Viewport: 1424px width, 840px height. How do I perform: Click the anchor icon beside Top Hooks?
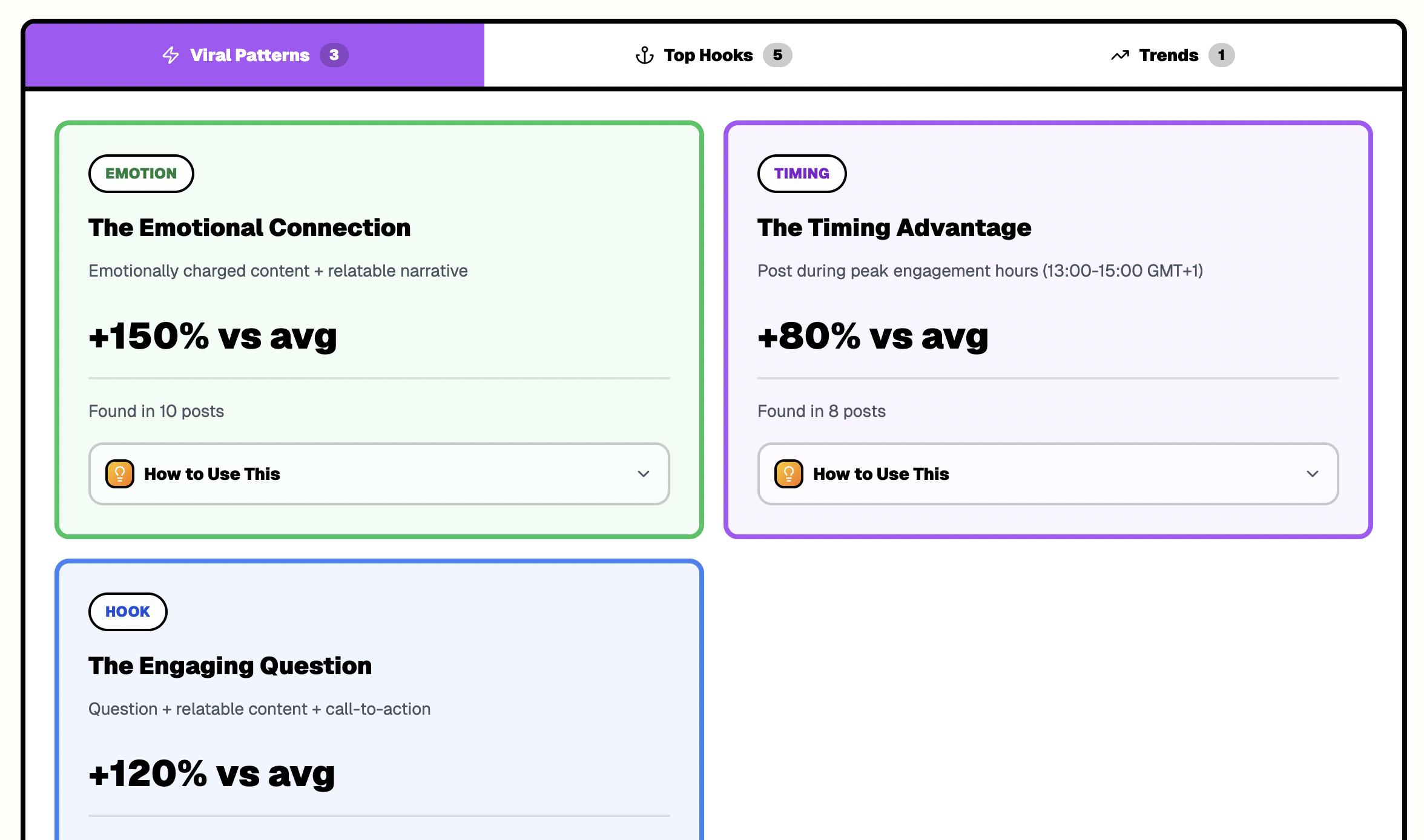coord(644,54)
